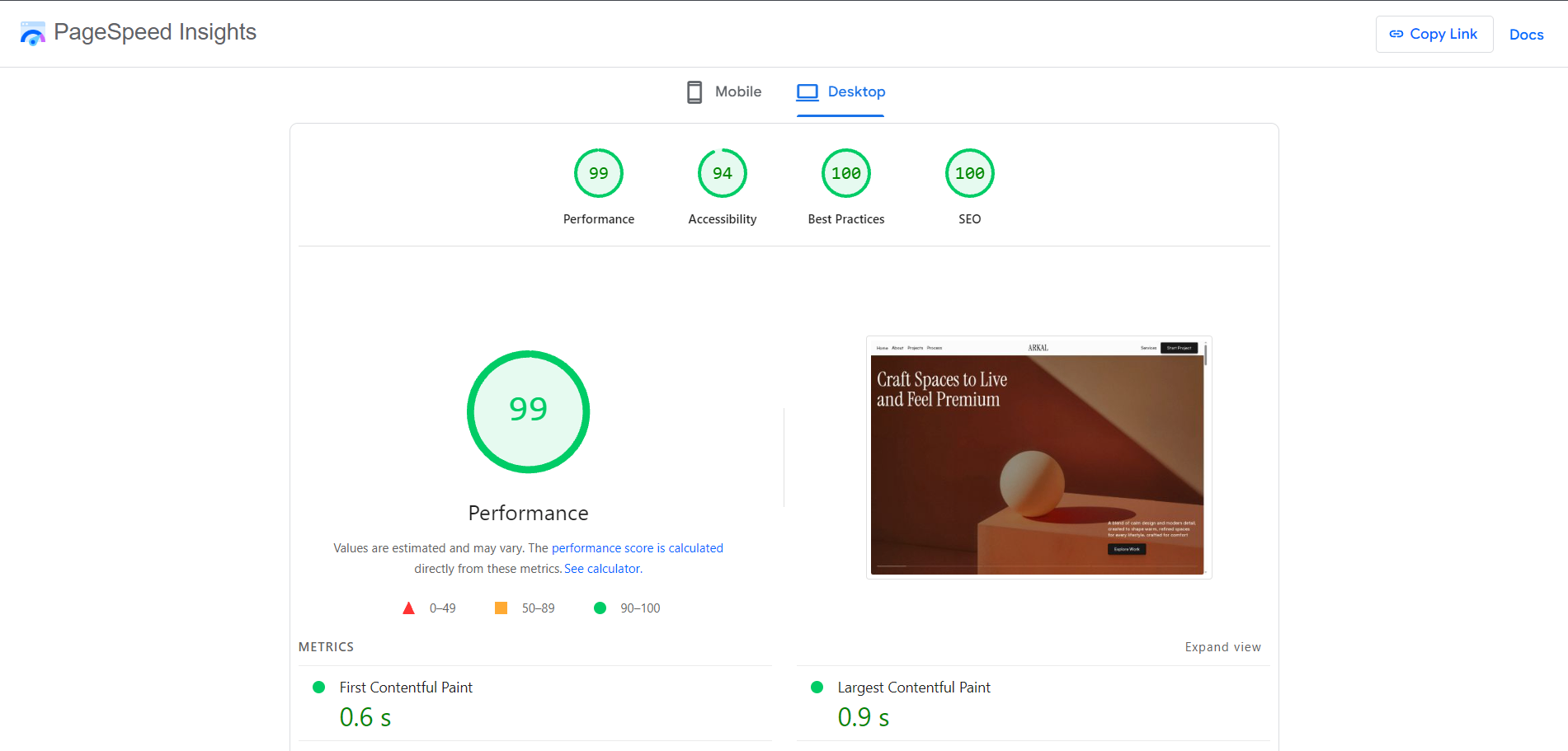Click the mobile phone icon
This screenshot has height=751, width=1568.
(x=695, y=92)
